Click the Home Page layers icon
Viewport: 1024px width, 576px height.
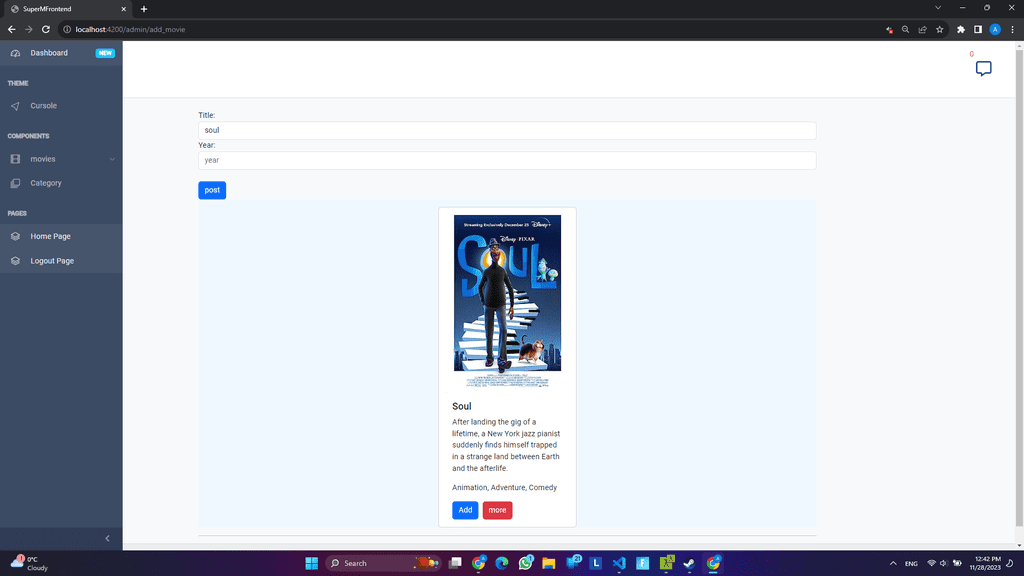pyautogui.click(x=15, y=236)
